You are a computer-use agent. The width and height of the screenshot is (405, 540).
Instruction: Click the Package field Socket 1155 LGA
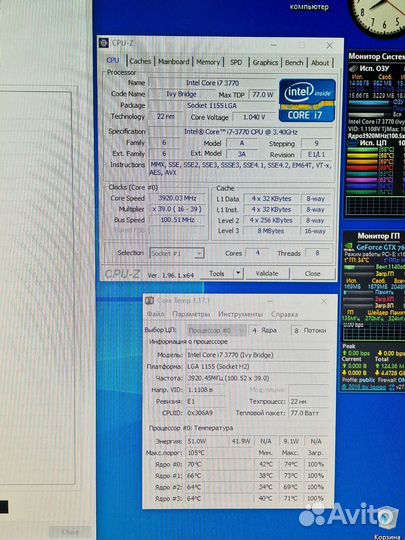point(212,105)
